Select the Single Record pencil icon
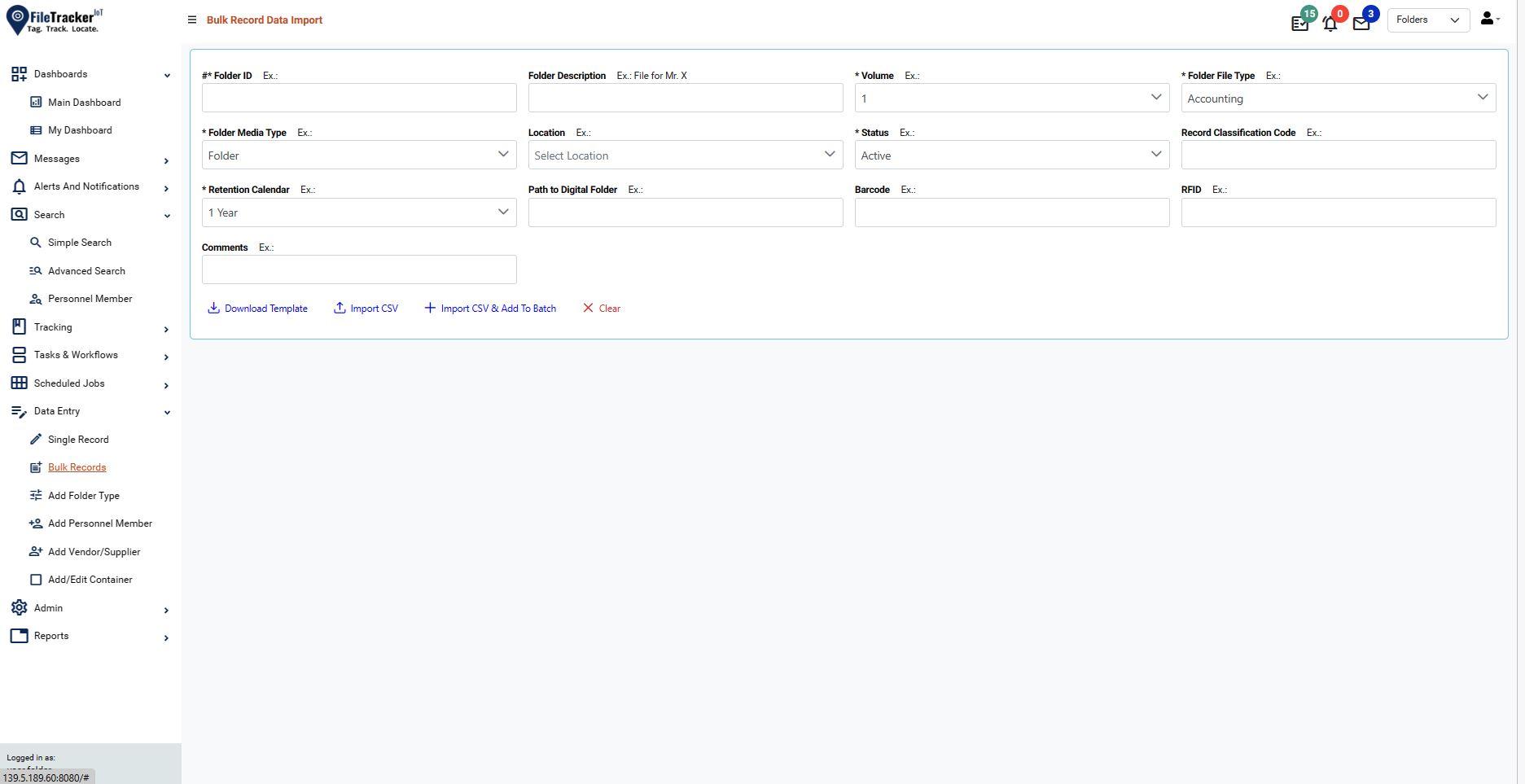The width and height of the screenshot is (1525, 784). click(x=36, y=439)
